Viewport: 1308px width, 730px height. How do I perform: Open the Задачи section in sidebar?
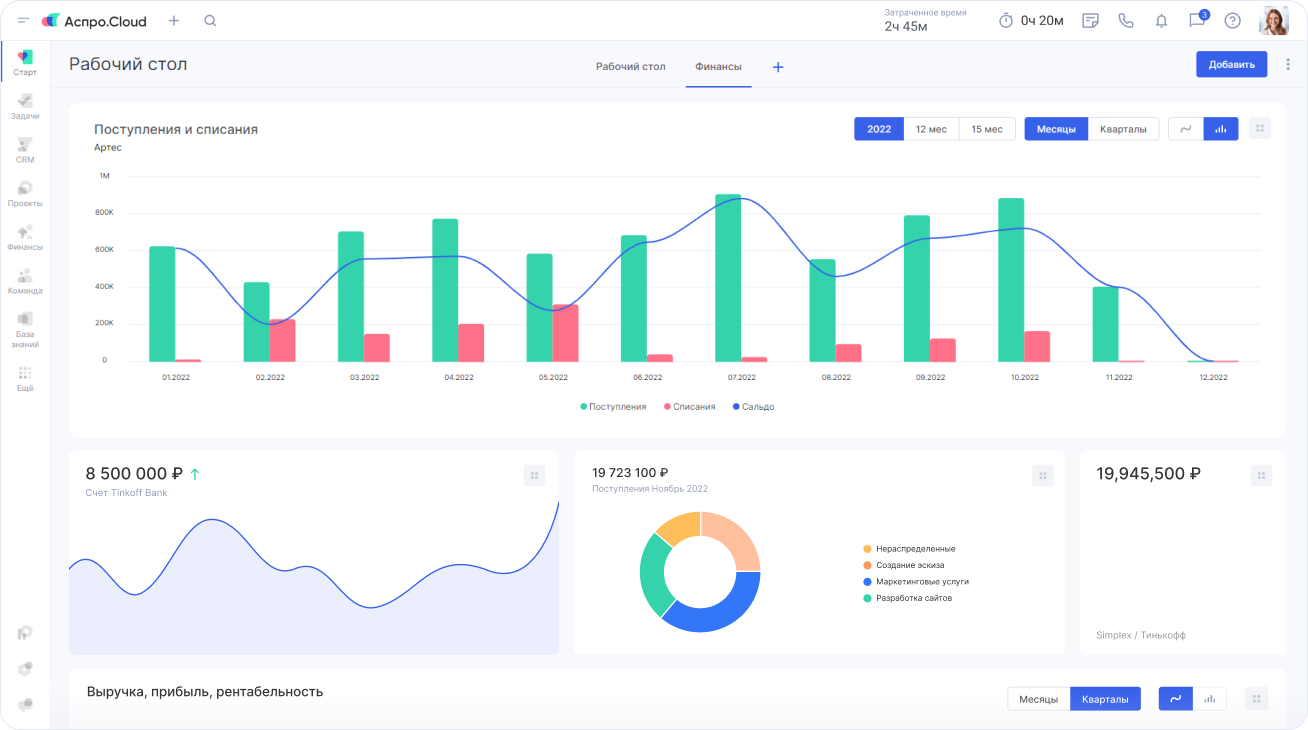coord(25,106)
